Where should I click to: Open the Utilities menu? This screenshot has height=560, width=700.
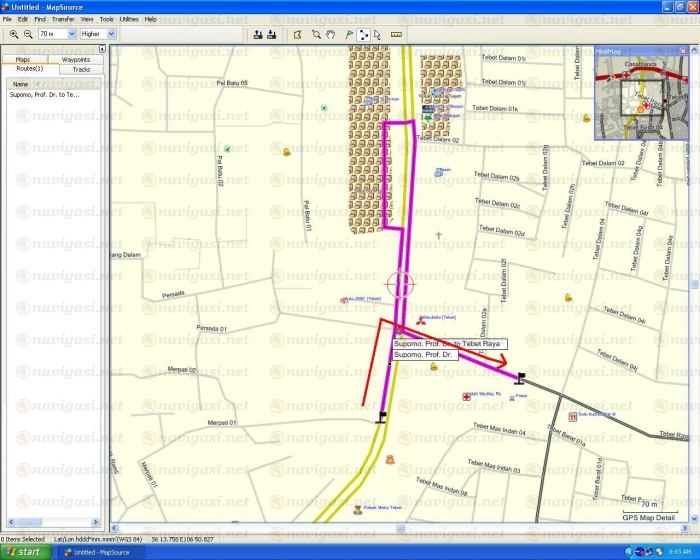[129, 19]
